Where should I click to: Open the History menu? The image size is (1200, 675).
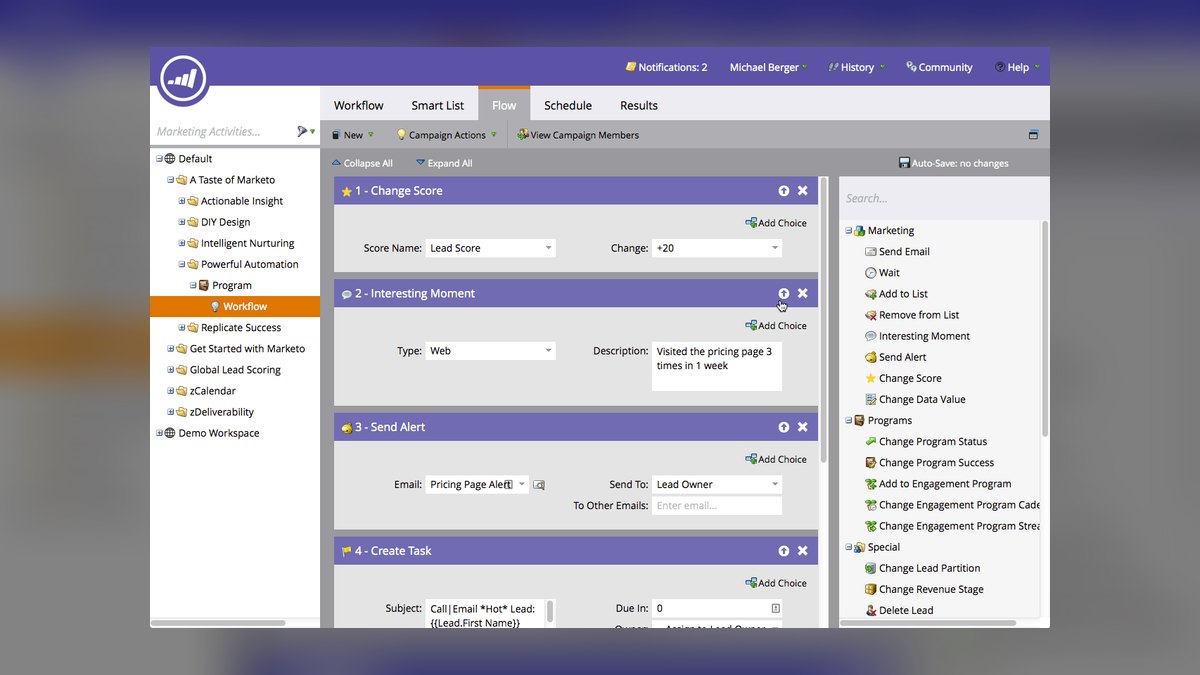point(857,67)
